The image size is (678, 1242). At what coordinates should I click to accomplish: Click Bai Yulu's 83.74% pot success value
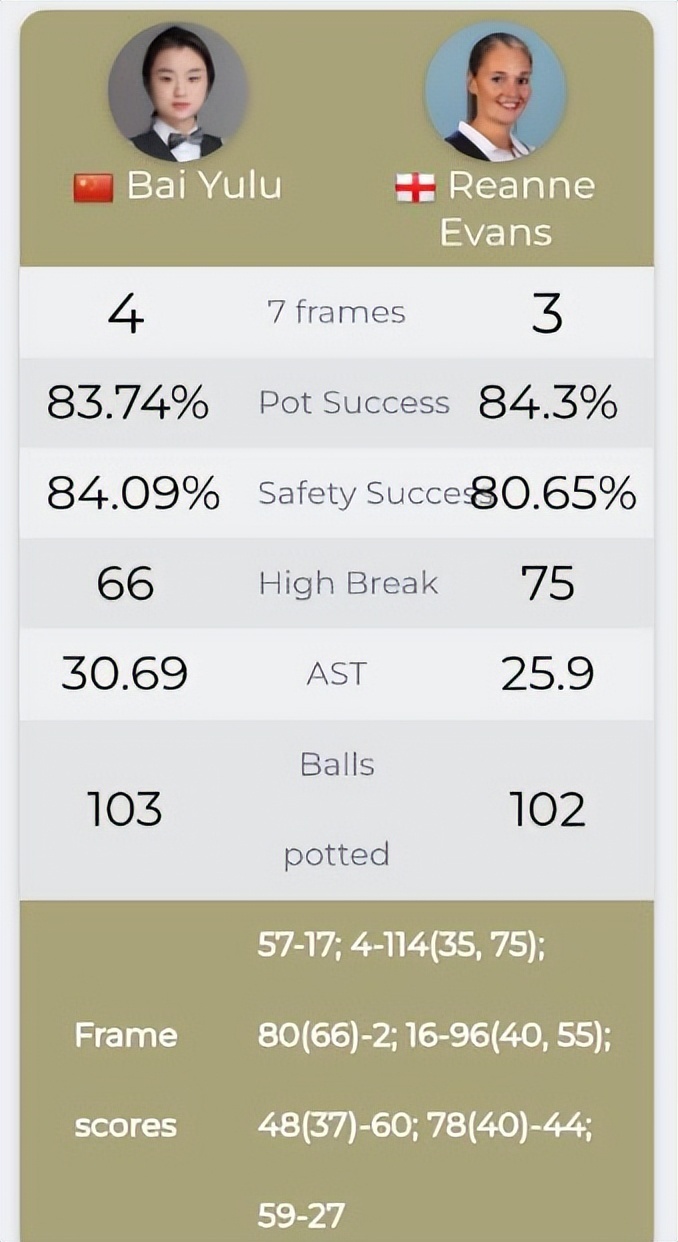[x=128, y=403]
